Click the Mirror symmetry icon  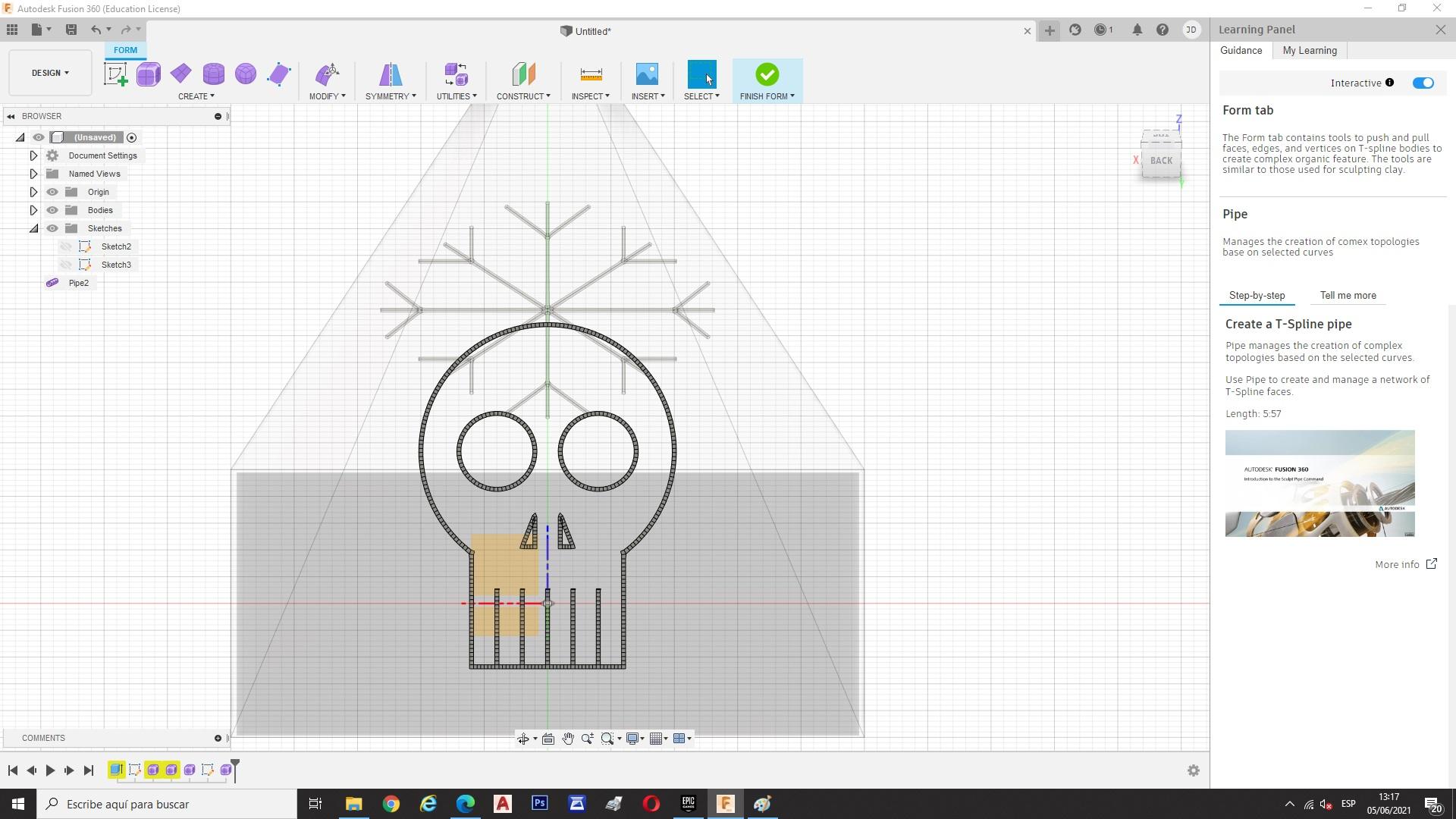390,74
